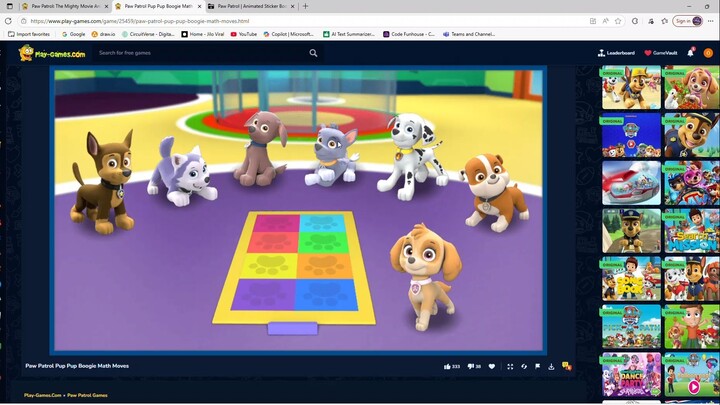Click the download icon below game

pyautogui.click(x=551, y=367)
